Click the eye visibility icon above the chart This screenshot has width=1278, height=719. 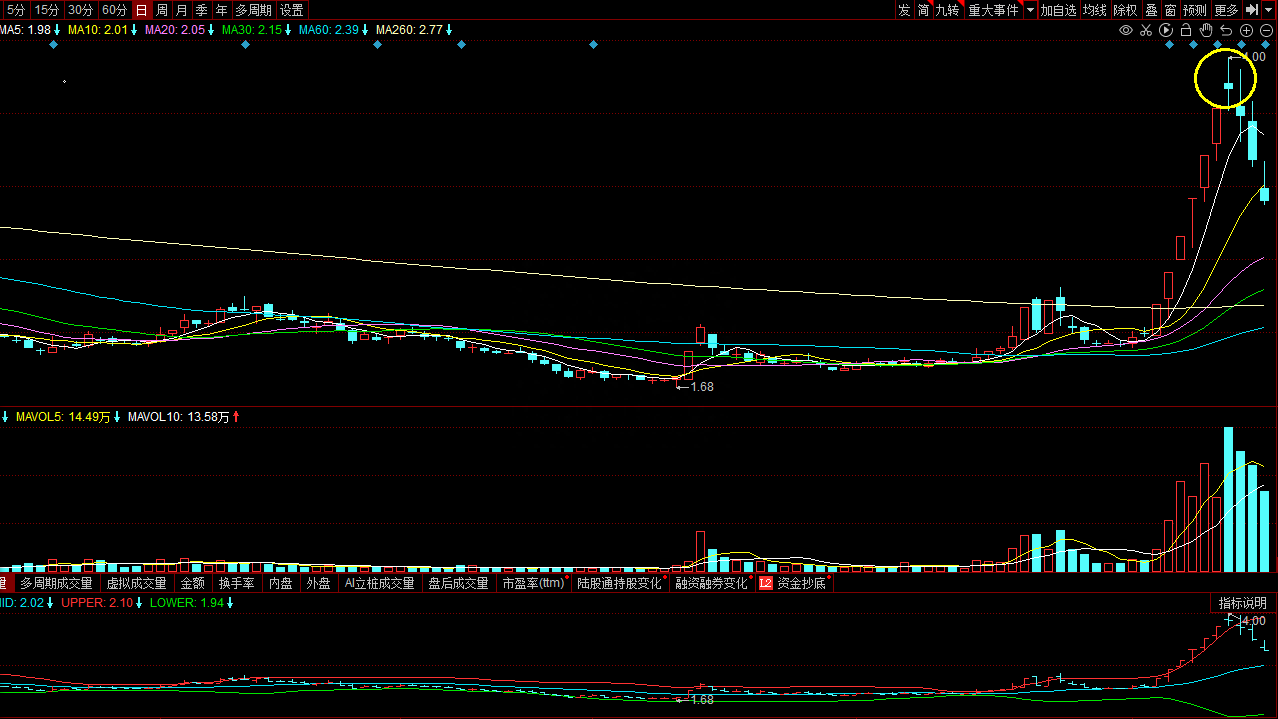point(1126,30)
